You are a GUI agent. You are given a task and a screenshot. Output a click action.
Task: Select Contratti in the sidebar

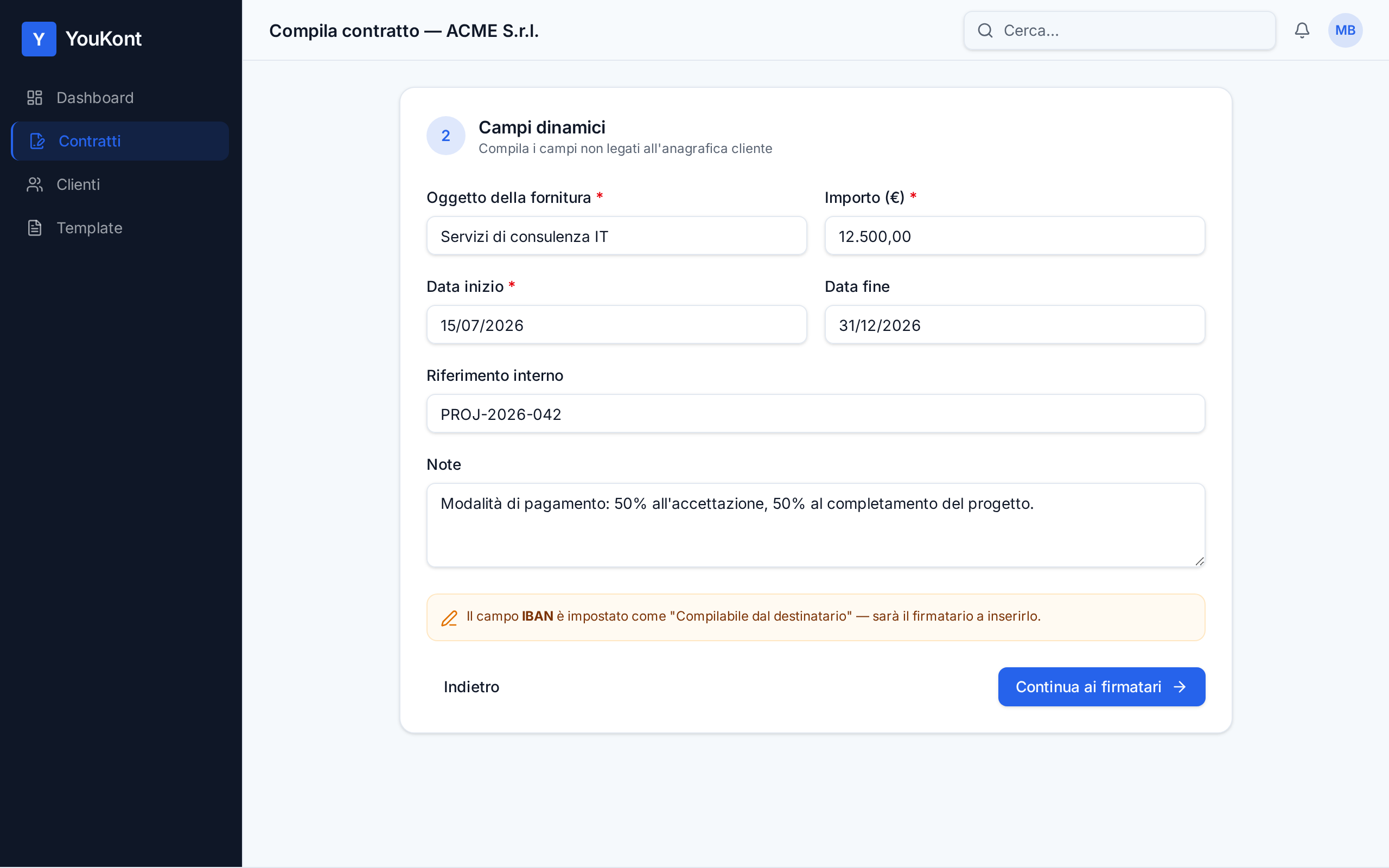(x=120, y=141)
